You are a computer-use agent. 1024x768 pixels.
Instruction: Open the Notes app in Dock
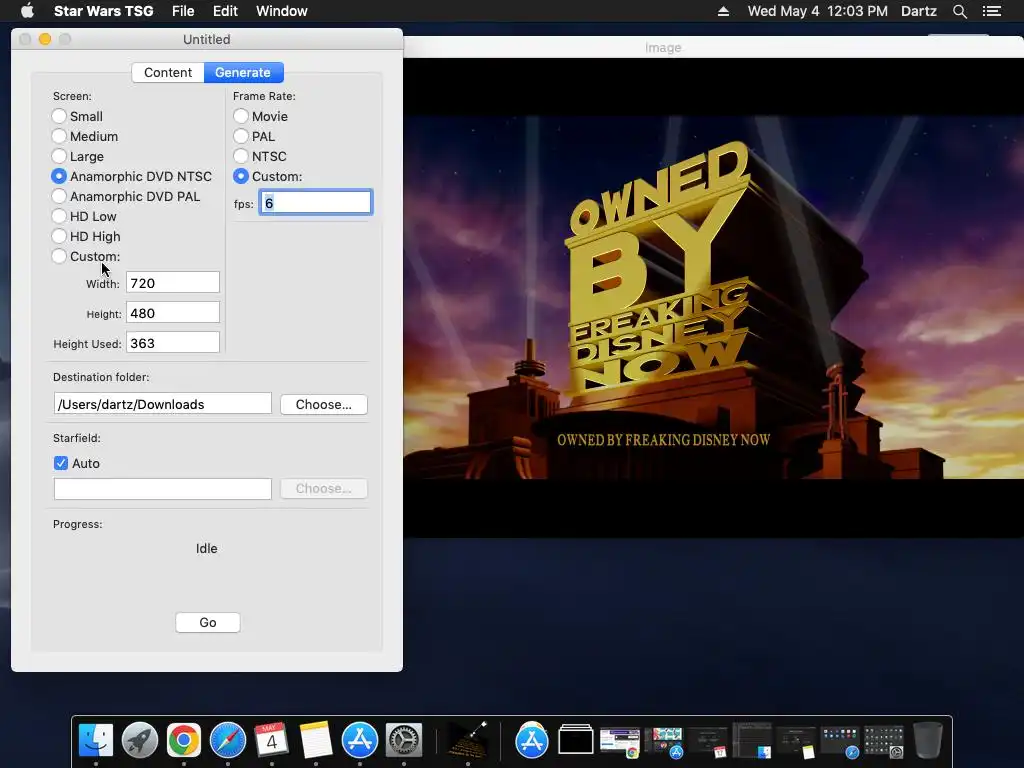315,740
